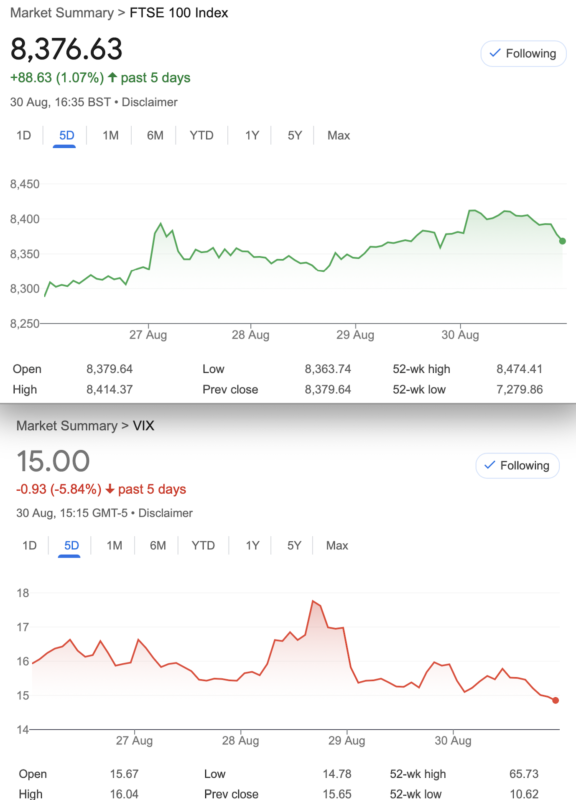Click FTSE Open value 8,379.64
The width and height of the screenshot is (576, 800).
click(x=109, y=369)
